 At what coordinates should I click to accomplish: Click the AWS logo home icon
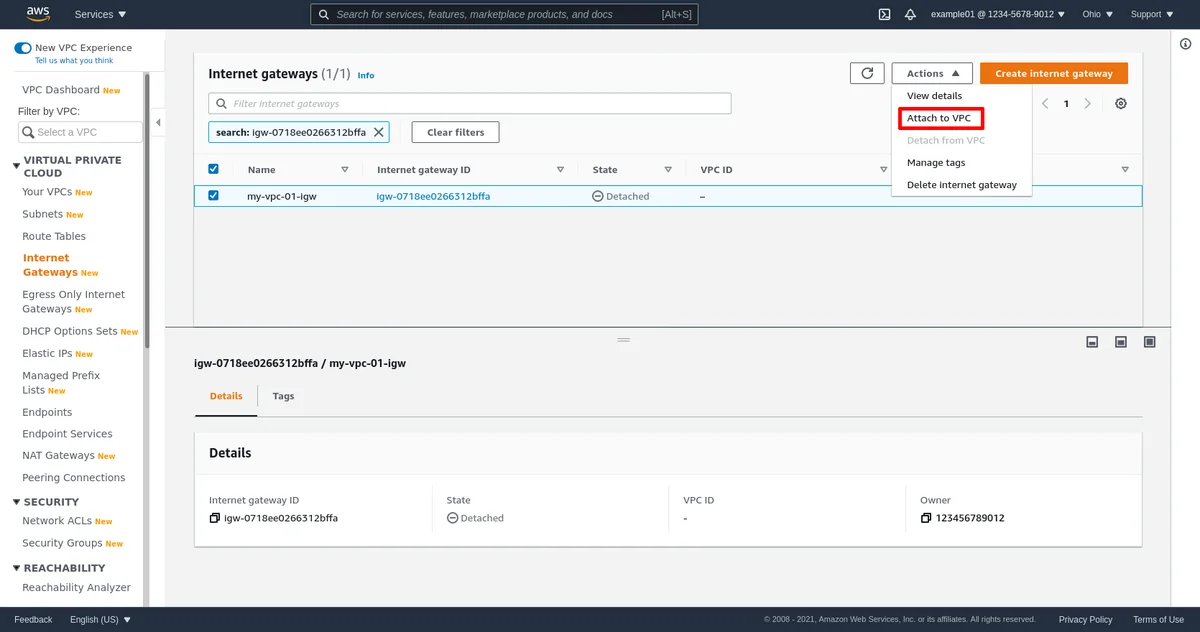point(38,14)
